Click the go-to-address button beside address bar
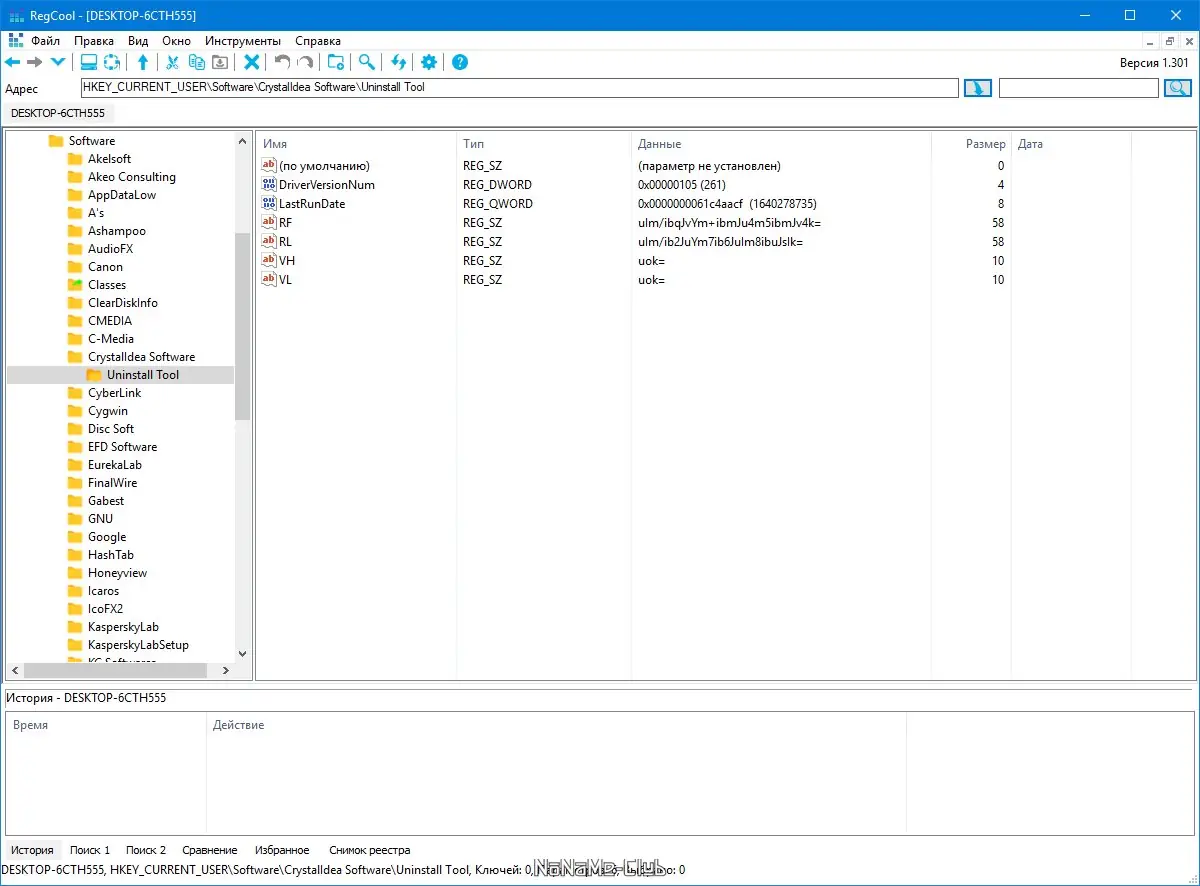 [x=977, y=88]
